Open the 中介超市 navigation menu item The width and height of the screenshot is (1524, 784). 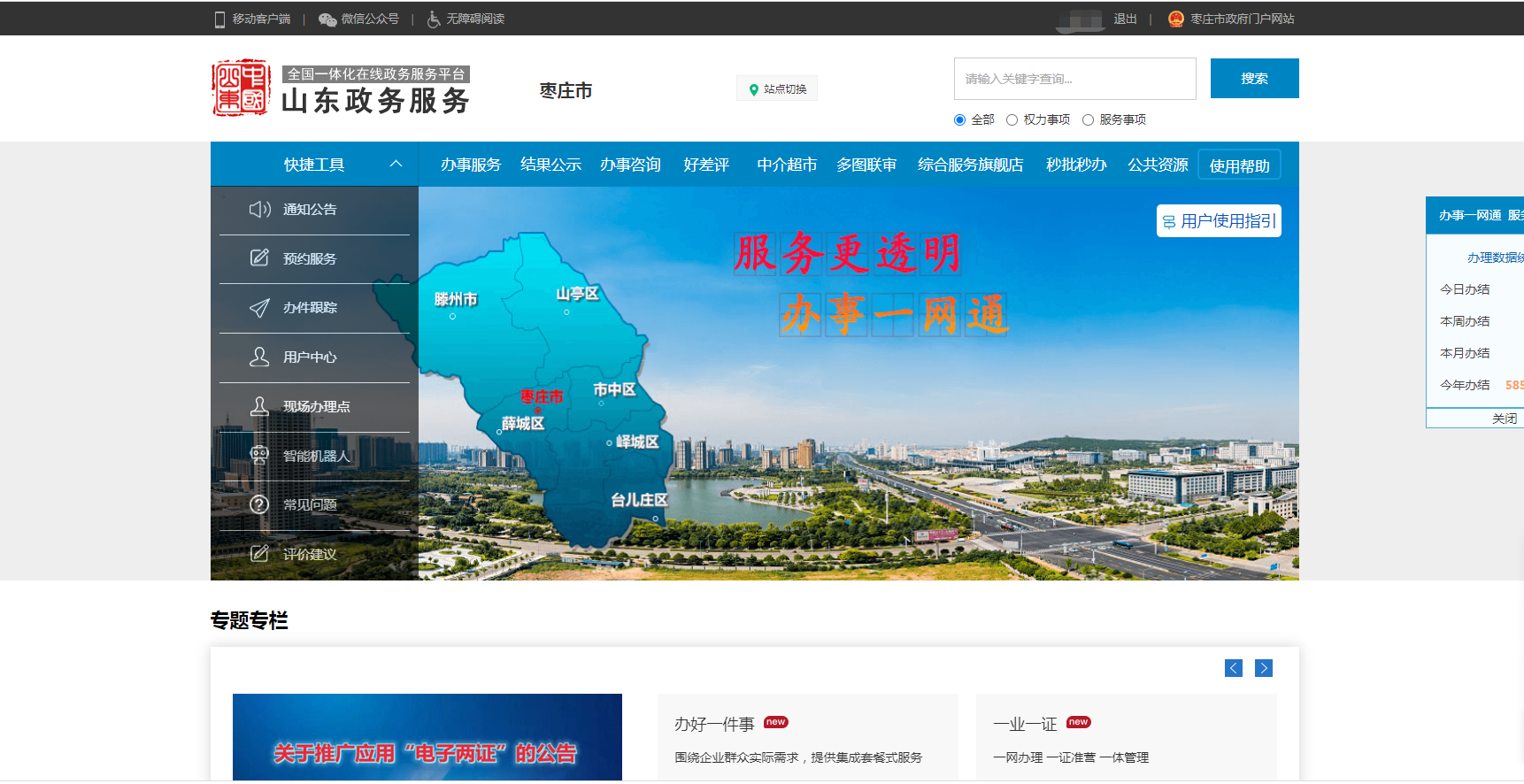787,165
